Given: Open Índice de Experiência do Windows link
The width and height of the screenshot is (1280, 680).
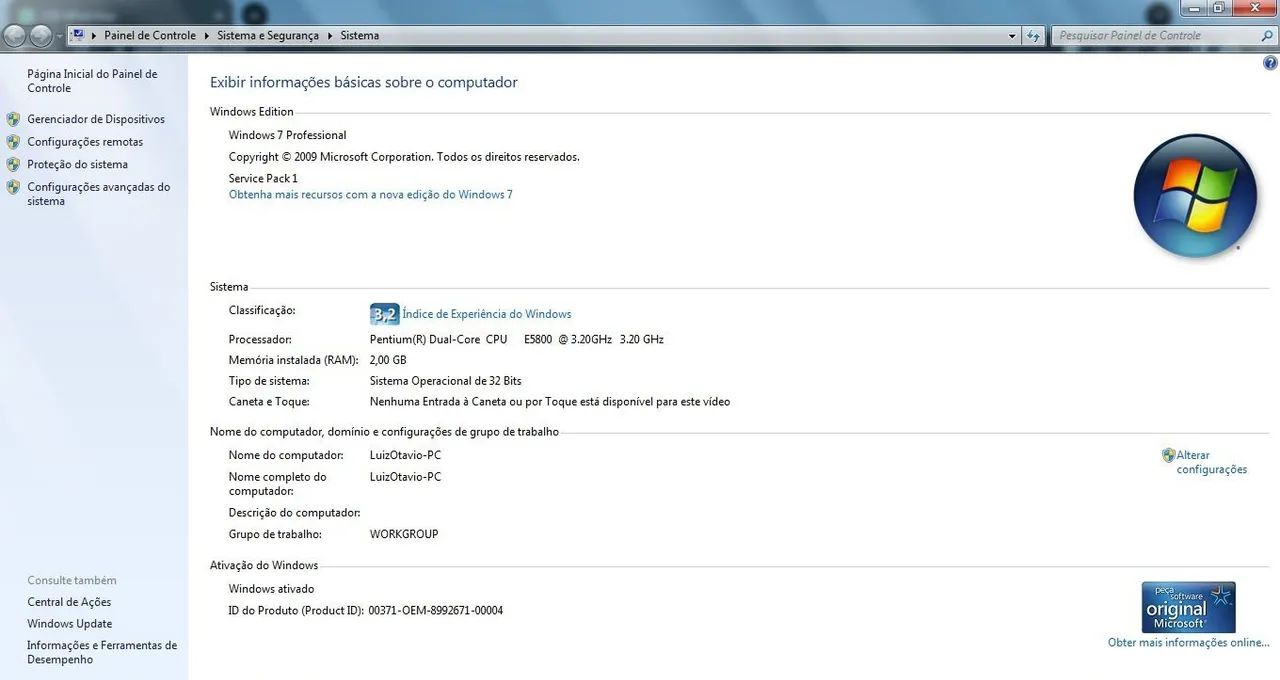Looking at the screenshot, I should (486, 313).
